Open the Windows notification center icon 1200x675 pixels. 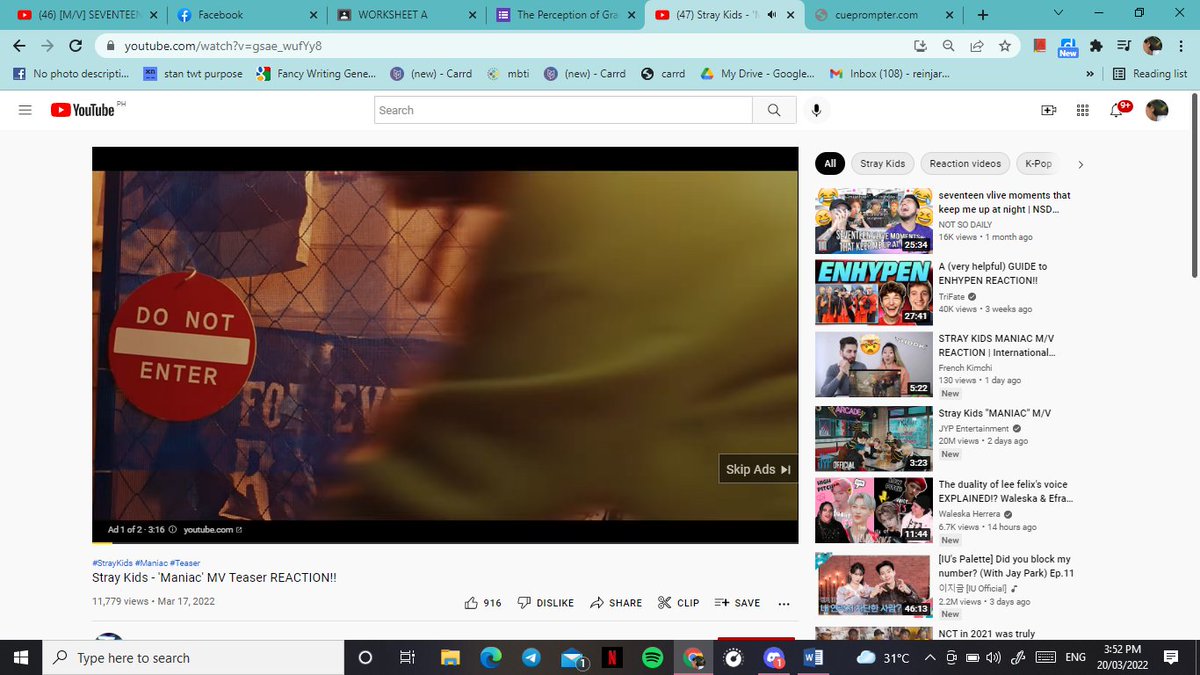coord(1170,657)
